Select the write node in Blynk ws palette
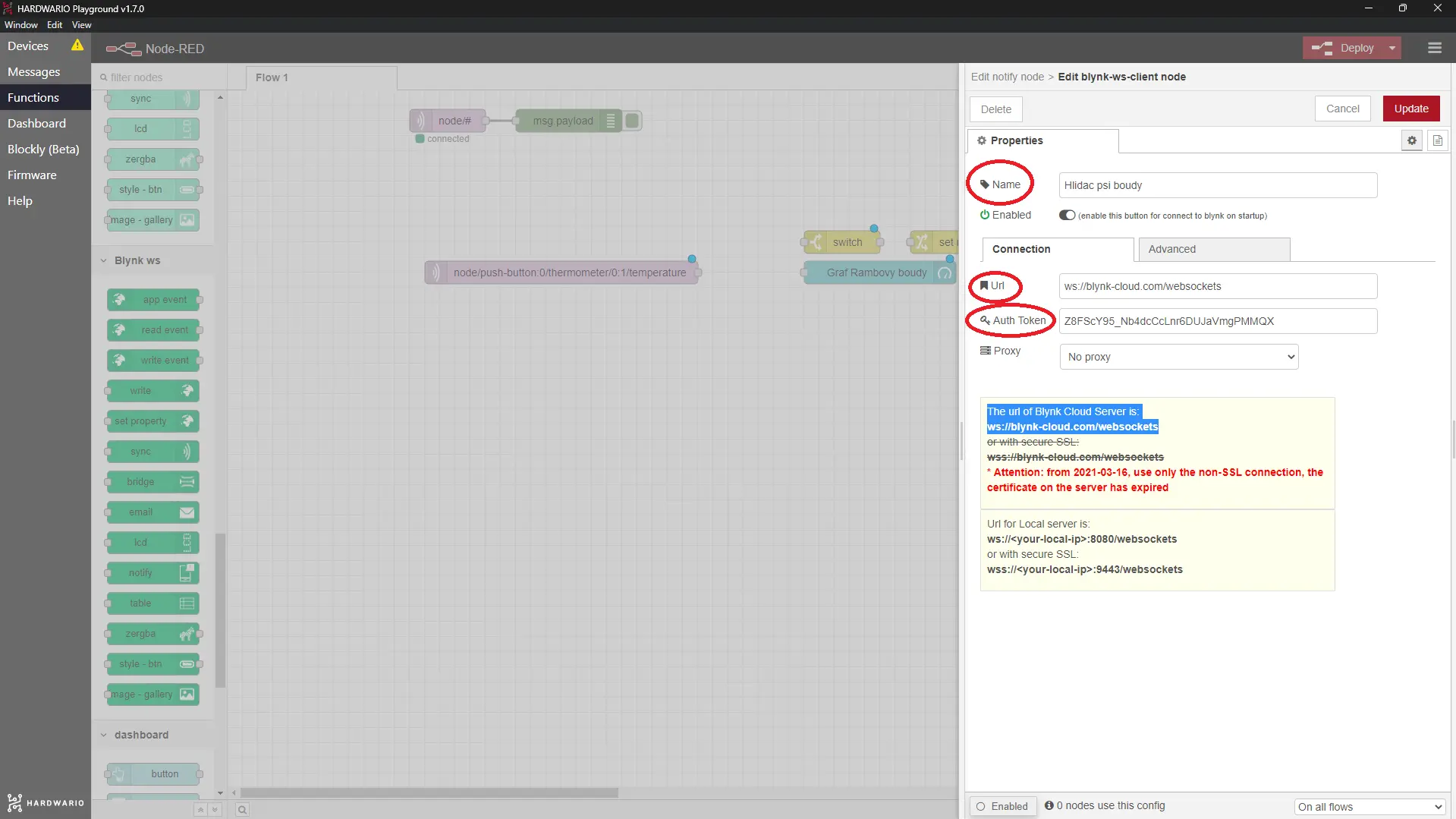 point(153,391)
